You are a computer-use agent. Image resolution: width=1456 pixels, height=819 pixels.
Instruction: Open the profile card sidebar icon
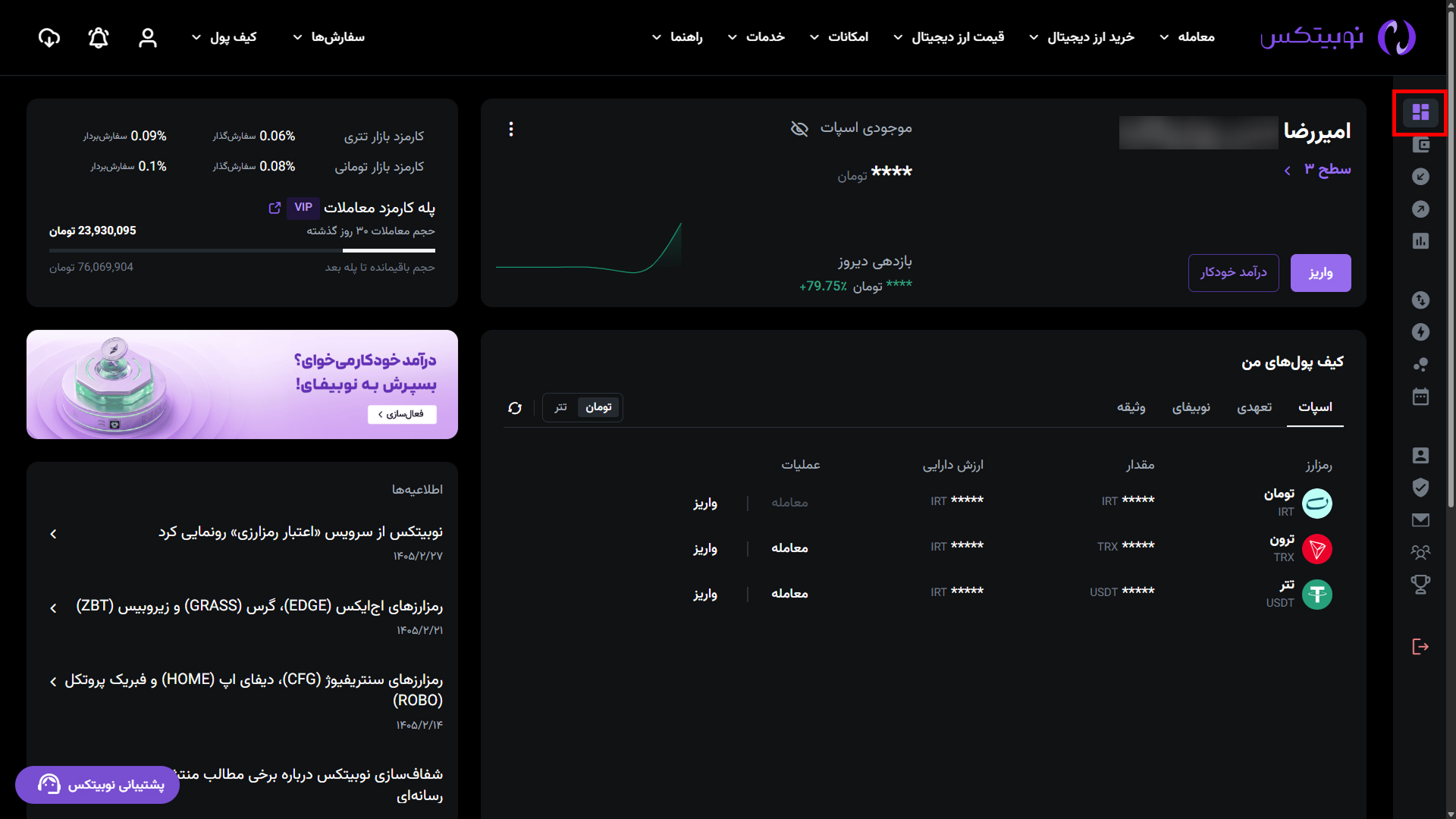(1420, 455)
